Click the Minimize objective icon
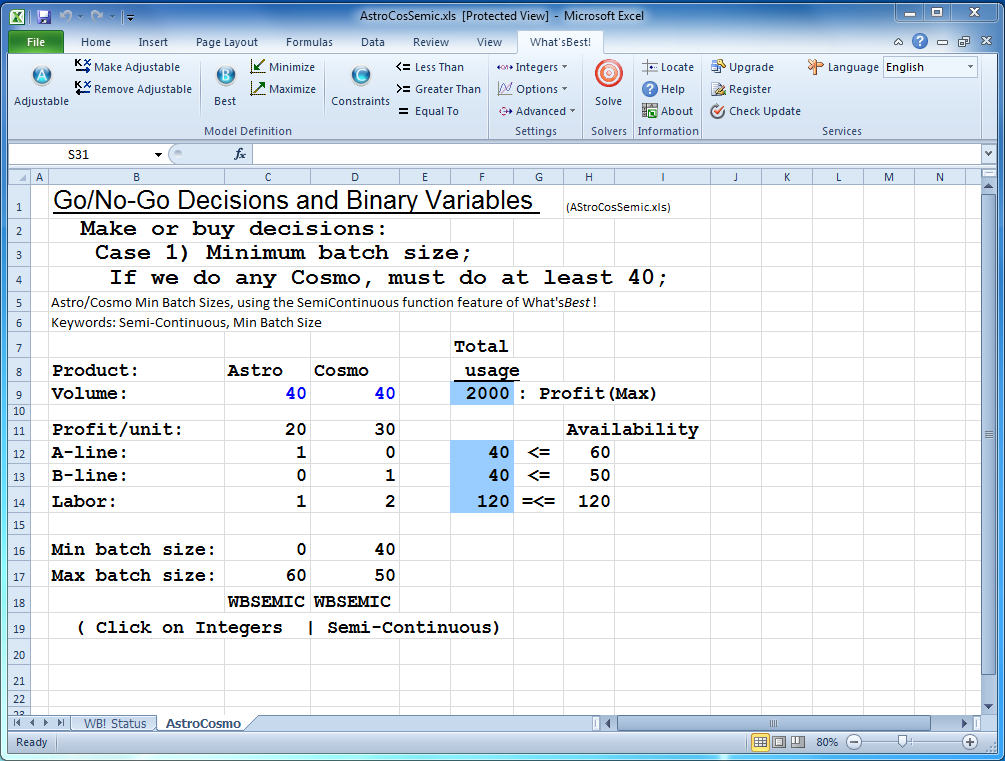Screen dimensions: 1005x761 tap(258, 67)
